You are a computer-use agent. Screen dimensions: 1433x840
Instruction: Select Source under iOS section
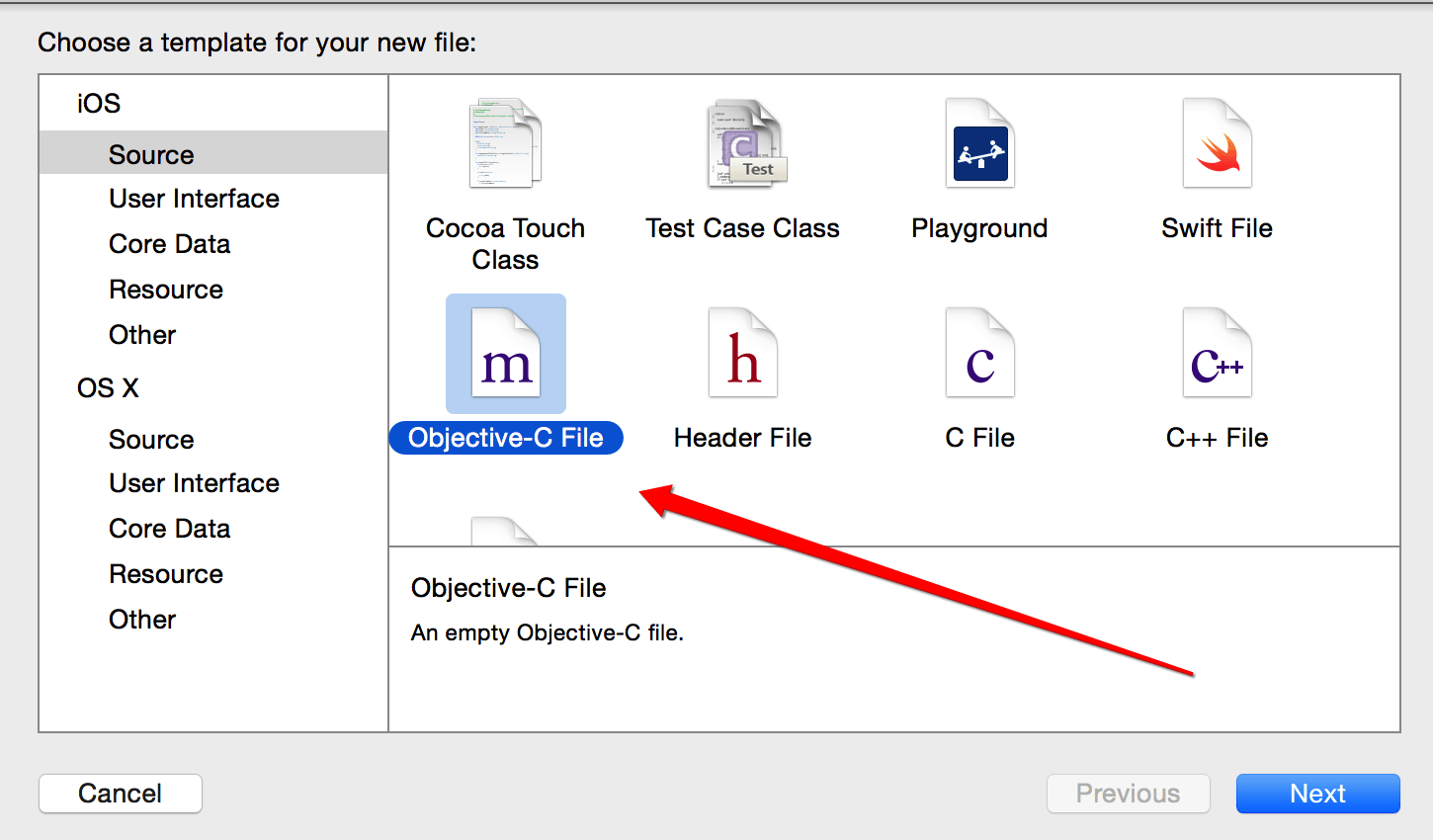151,155
